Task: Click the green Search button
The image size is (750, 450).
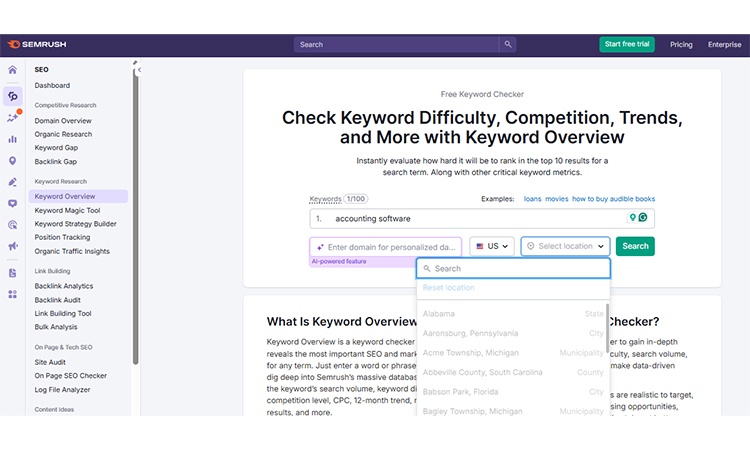Action: [x=635, y=246]
